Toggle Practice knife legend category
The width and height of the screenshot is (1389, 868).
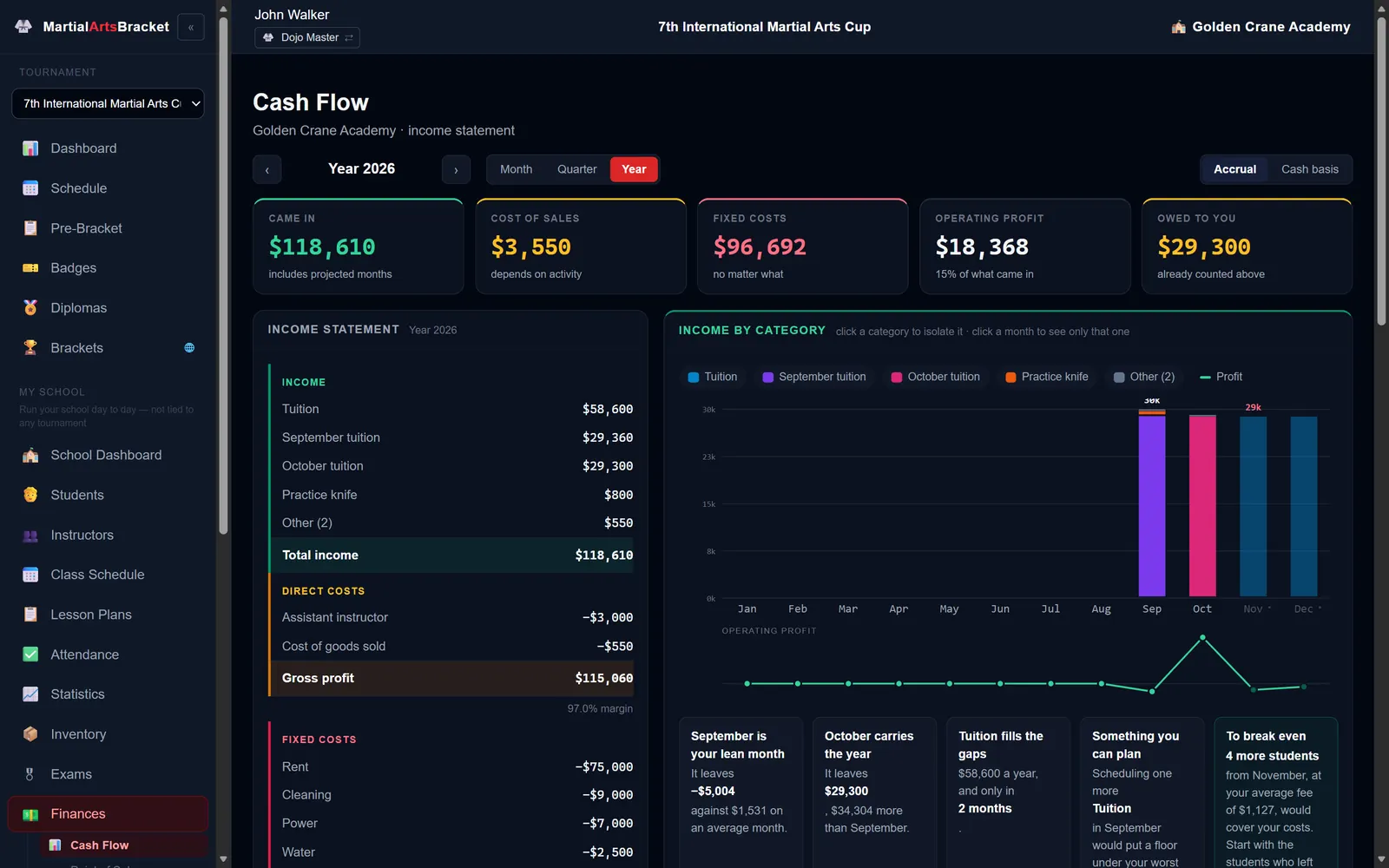click(1046, 377)
